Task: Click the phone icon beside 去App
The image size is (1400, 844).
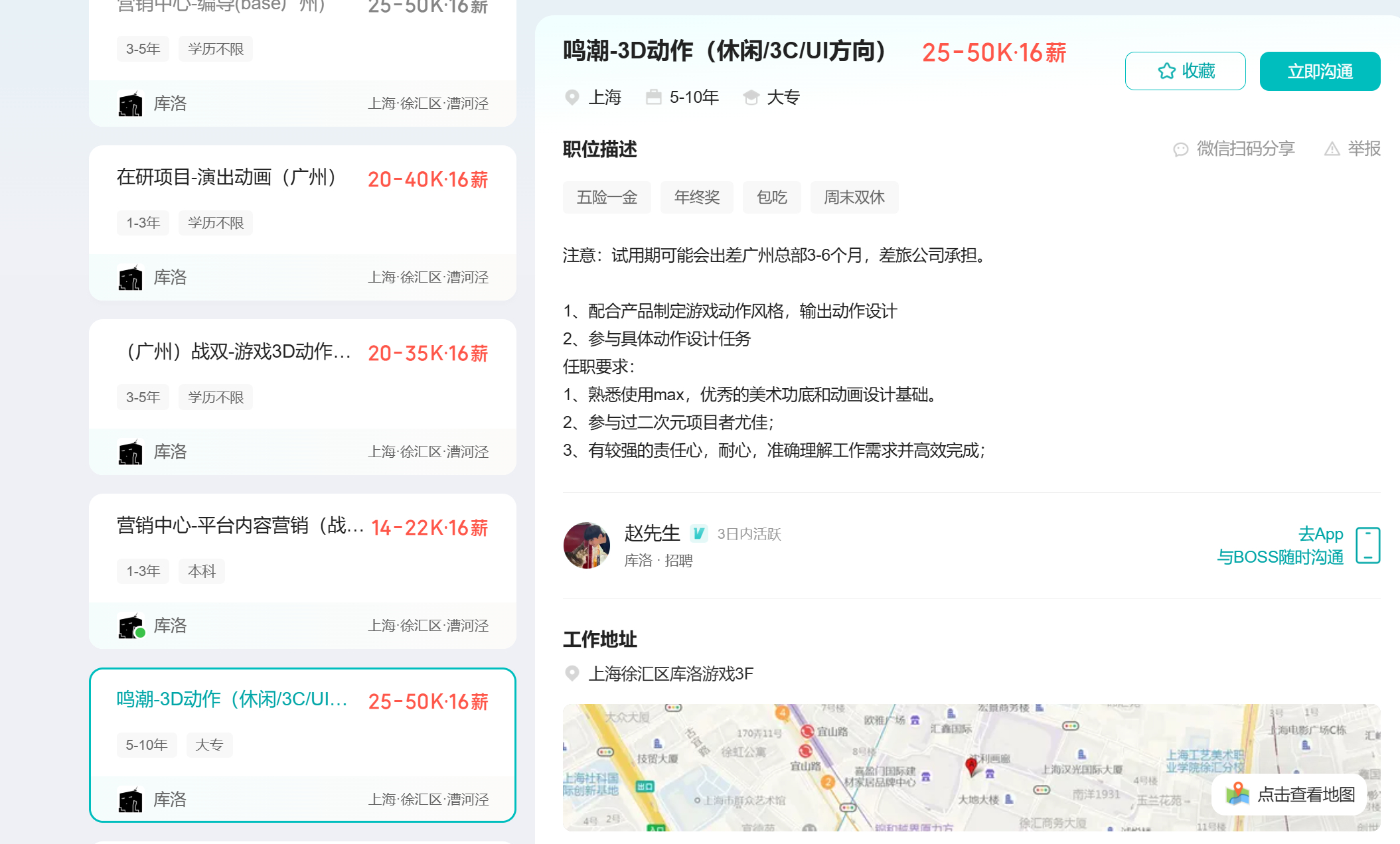Action: click(x=1368, y=545)
